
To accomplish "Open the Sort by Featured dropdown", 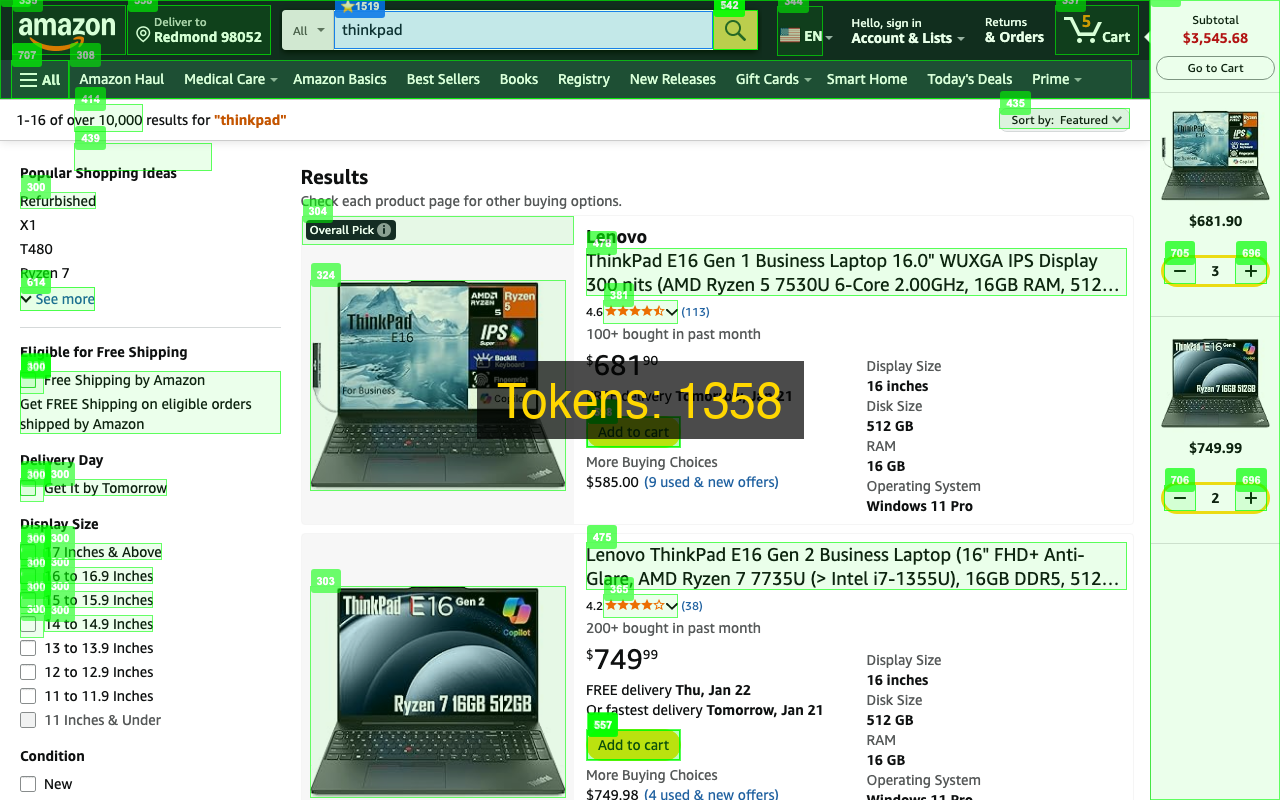I will 1064,120.
